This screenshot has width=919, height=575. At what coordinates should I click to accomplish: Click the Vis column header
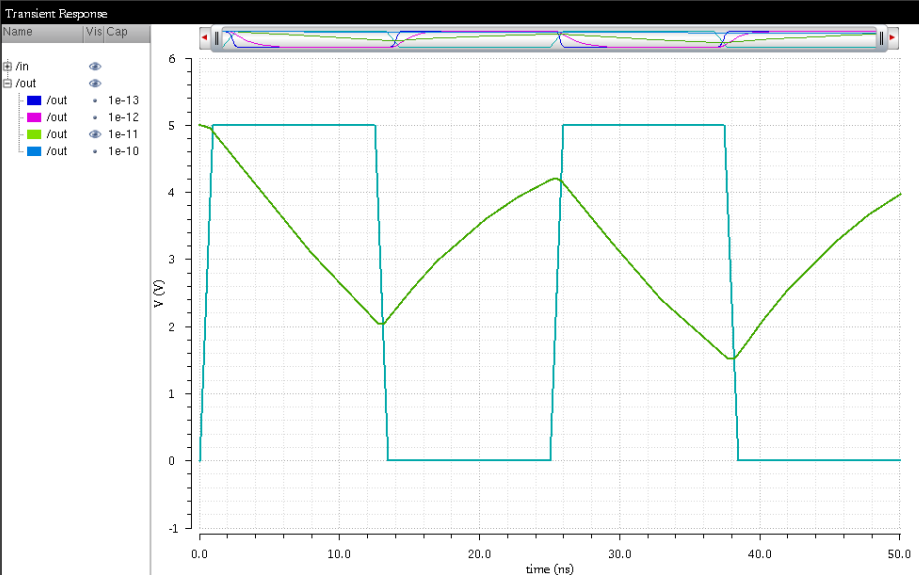(x=94, y=32)
